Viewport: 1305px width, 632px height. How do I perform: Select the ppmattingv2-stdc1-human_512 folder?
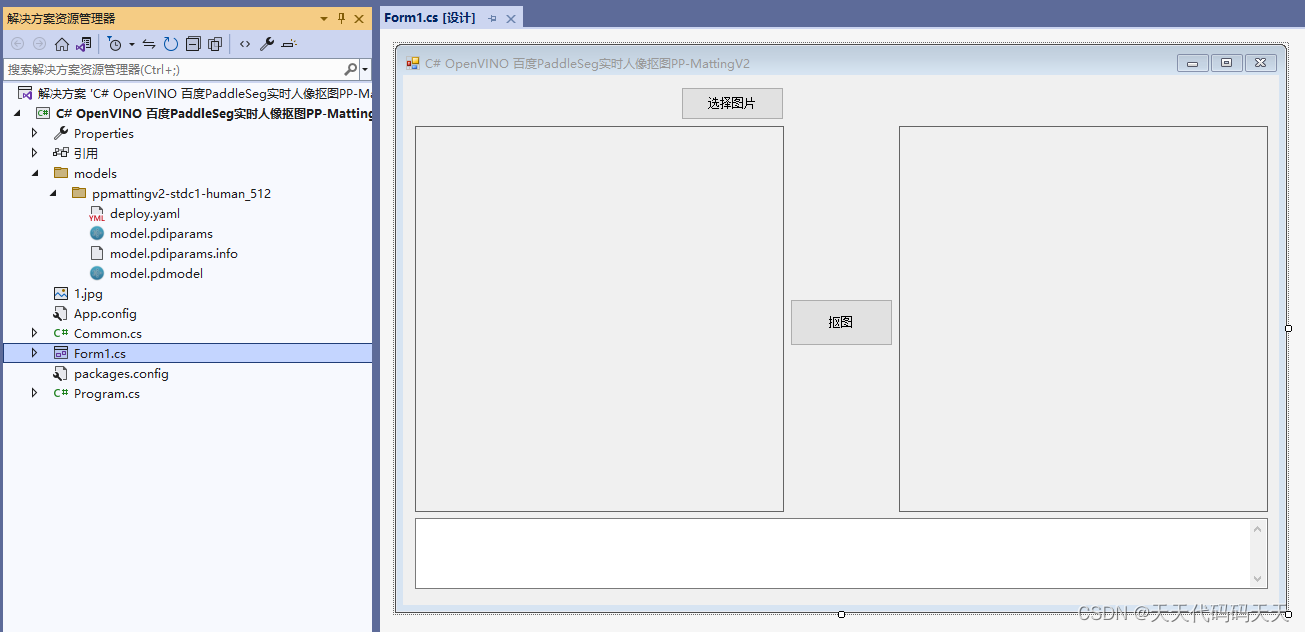coord(171,193)
